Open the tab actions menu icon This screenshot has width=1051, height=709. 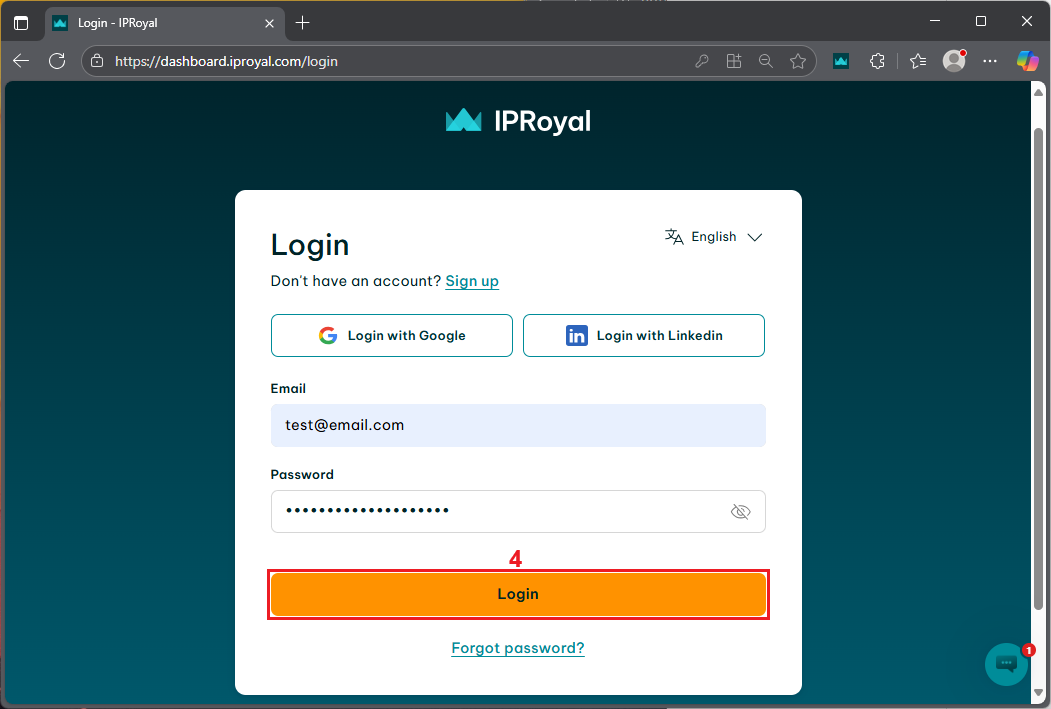pyautogui.click(x=21, y=23)
